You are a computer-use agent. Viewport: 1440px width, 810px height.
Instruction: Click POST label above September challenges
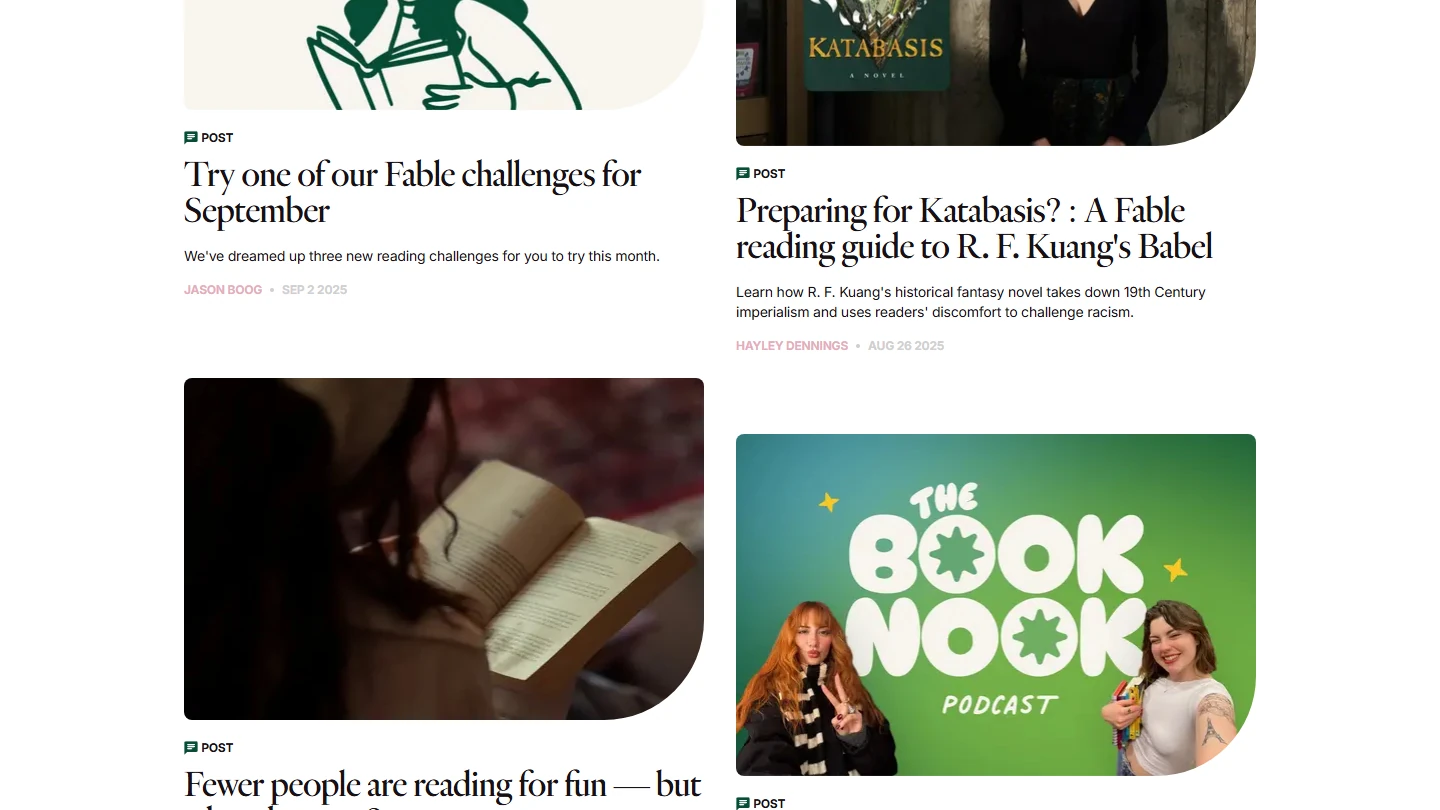click(217, 138)
